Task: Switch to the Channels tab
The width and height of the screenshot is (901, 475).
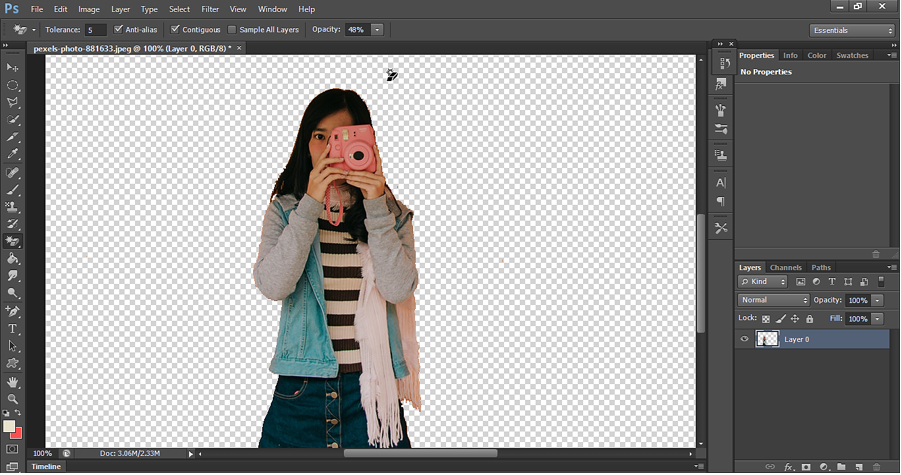Action: tap(786, 268)
